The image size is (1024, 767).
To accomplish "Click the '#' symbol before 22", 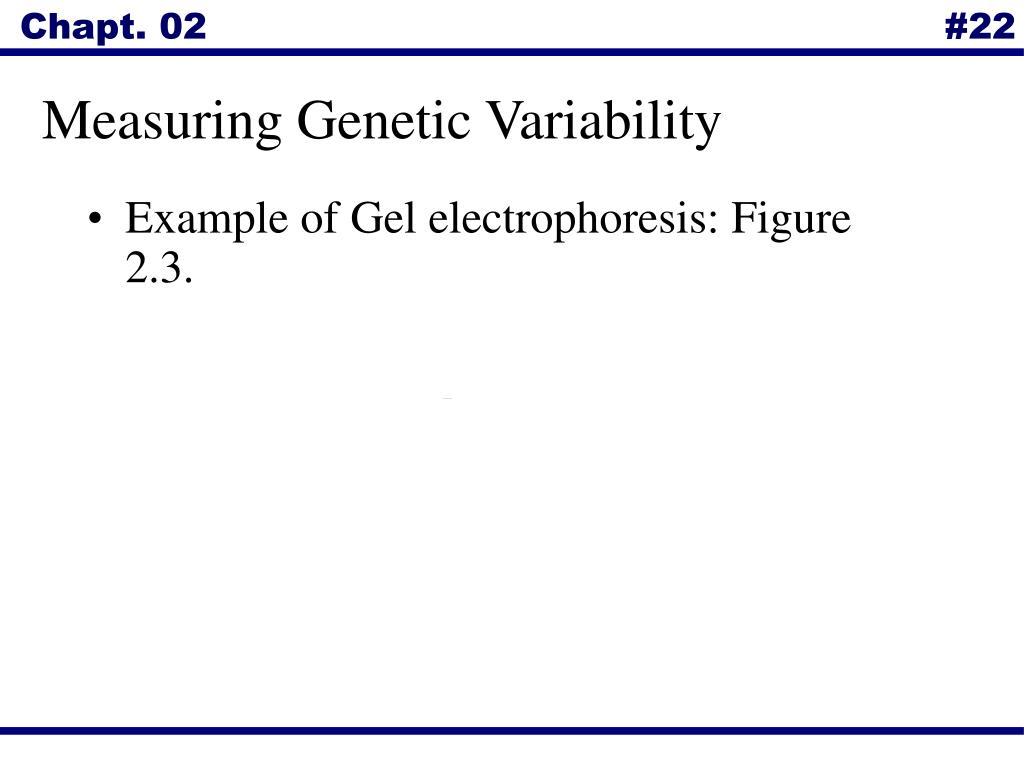I will coord(956,27).
